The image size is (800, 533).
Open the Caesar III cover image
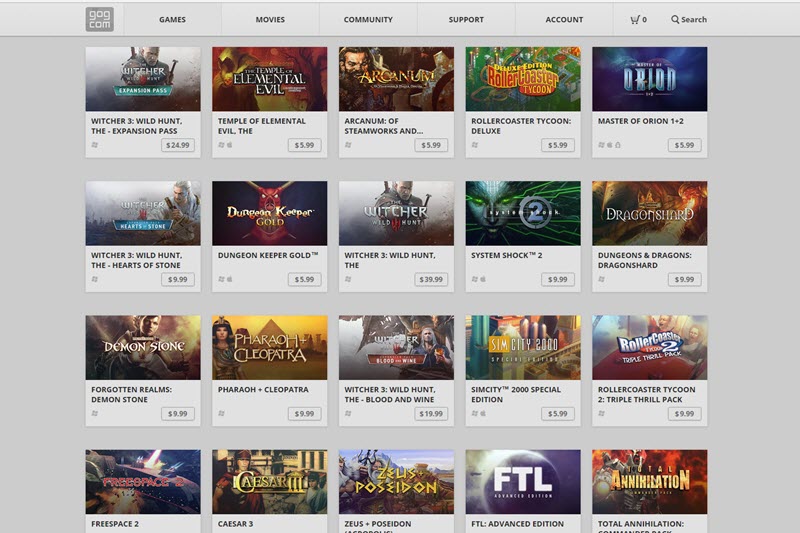pyautogui.click(x=269, y=481)
